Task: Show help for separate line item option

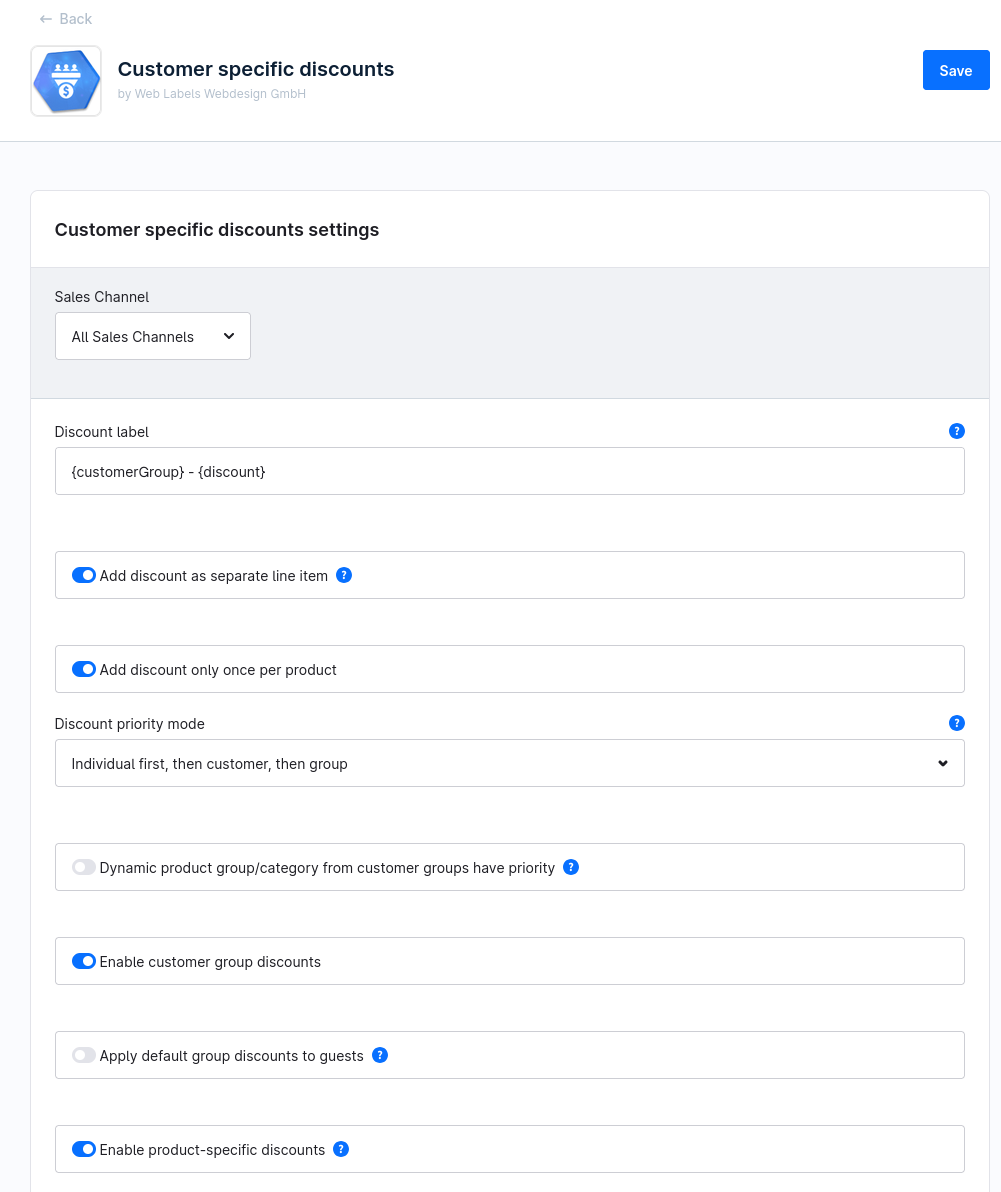Action: [x=344, y=575]
